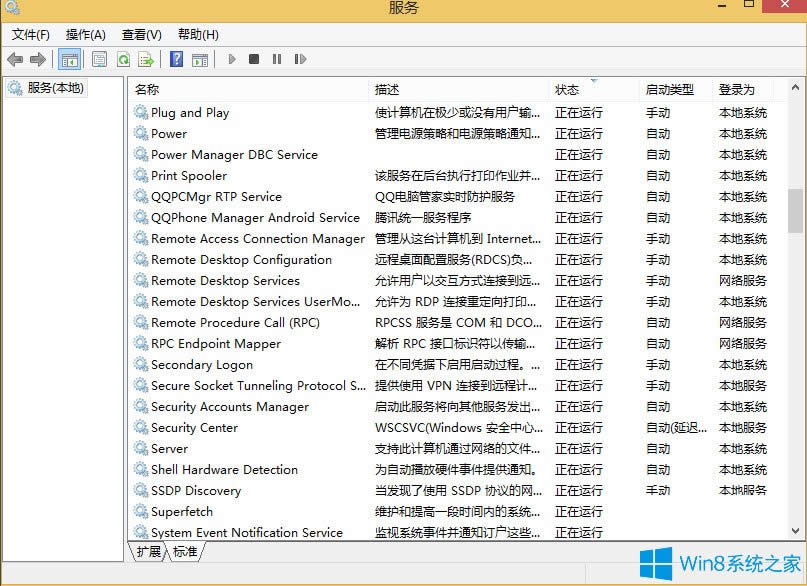Open the properties icon on the toolbar
The height and width of the screenshot is (586, 807).
tap(100, 59)
